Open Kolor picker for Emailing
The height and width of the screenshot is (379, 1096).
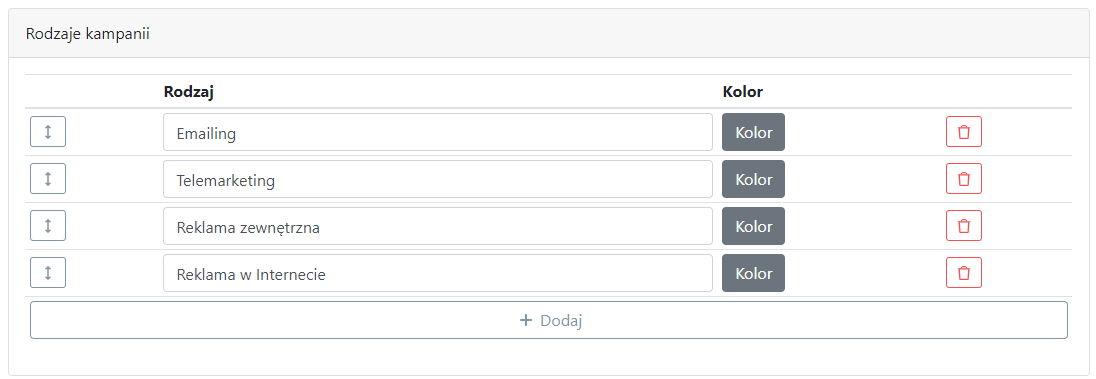pos(754,132)
